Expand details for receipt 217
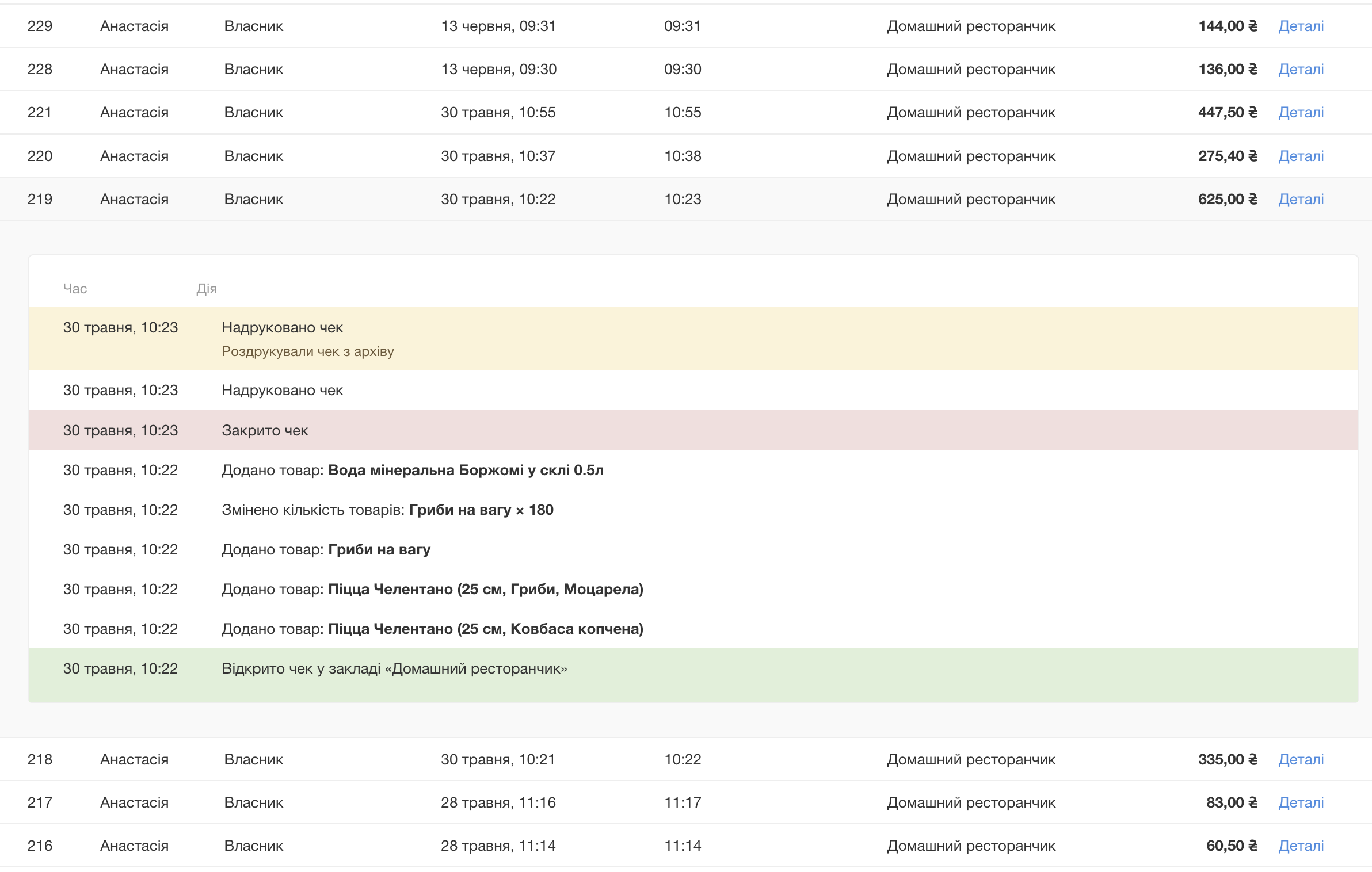 coord(1301,802)
